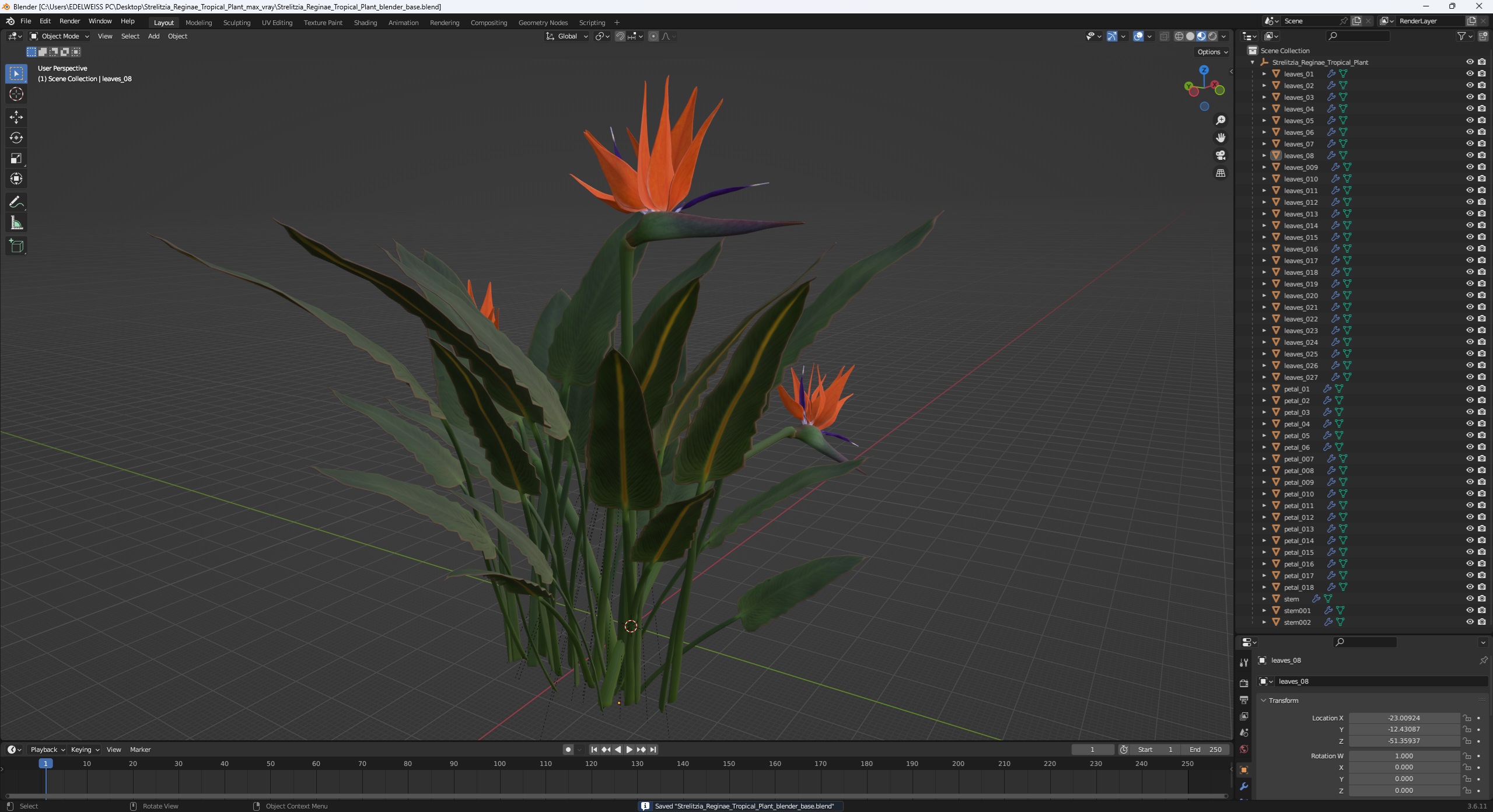1493x812 pixels.
Task: Select the Annotate pencil tool
Action: (x=16, y=202)
